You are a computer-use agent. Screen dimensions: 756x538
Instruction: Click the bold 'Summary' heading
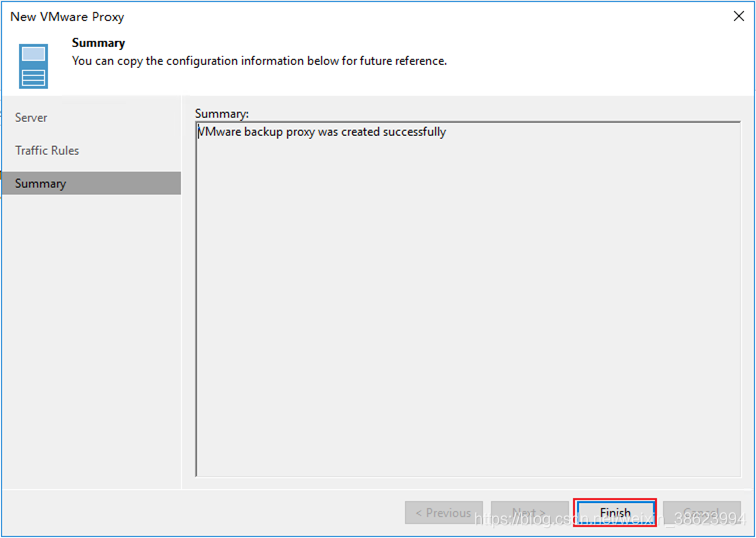98,43
